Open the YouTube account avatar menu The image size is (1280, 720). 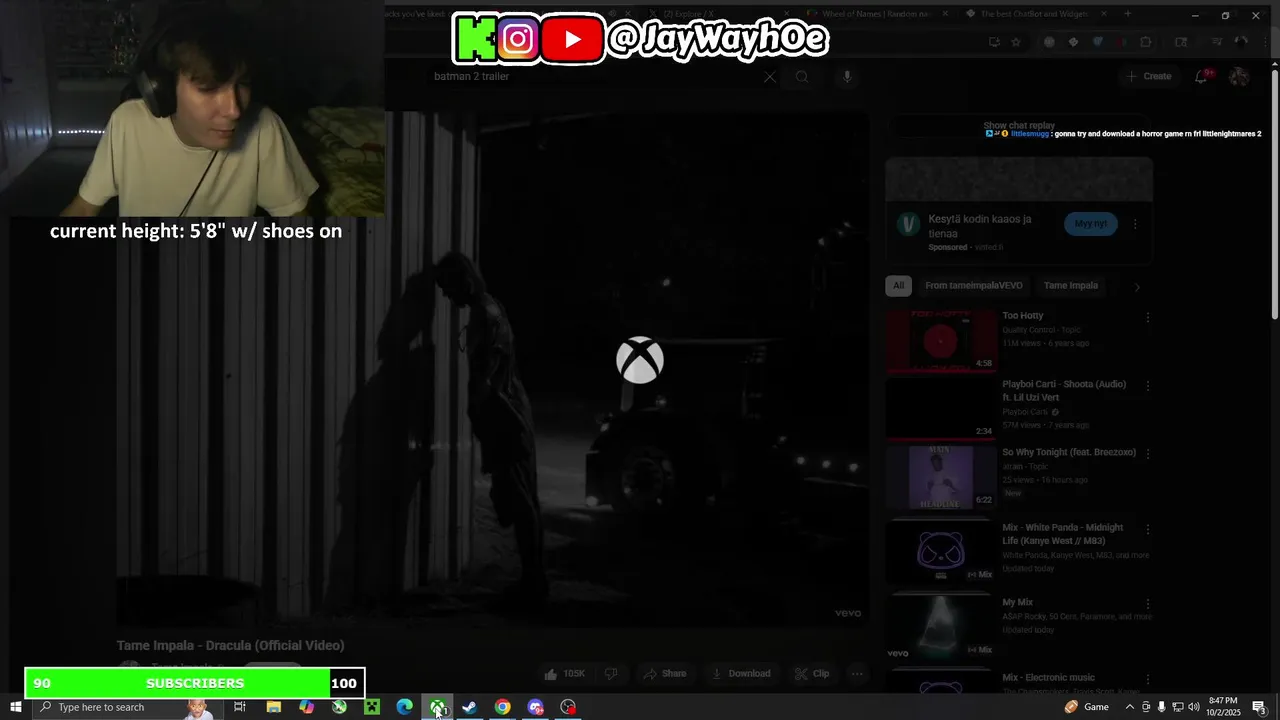click(x=1238, y=76)
